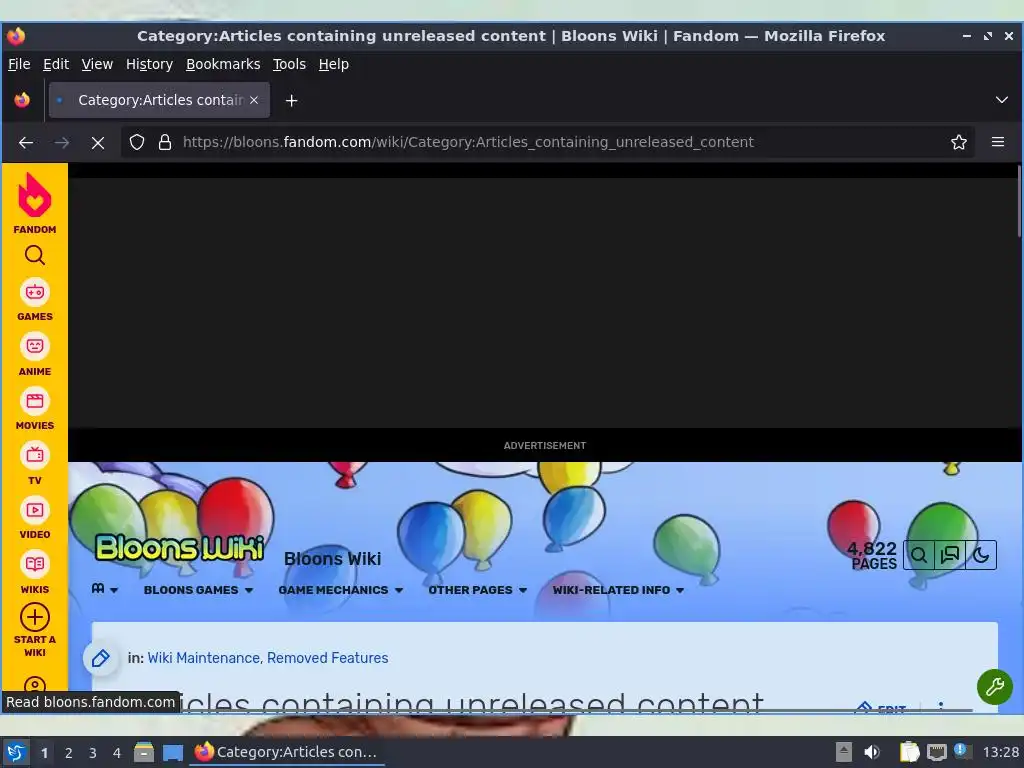Image resolution: width=1024 pixels, height=768 pixels.
Task: Open the Removed Features category link
Action: point(327,658)
